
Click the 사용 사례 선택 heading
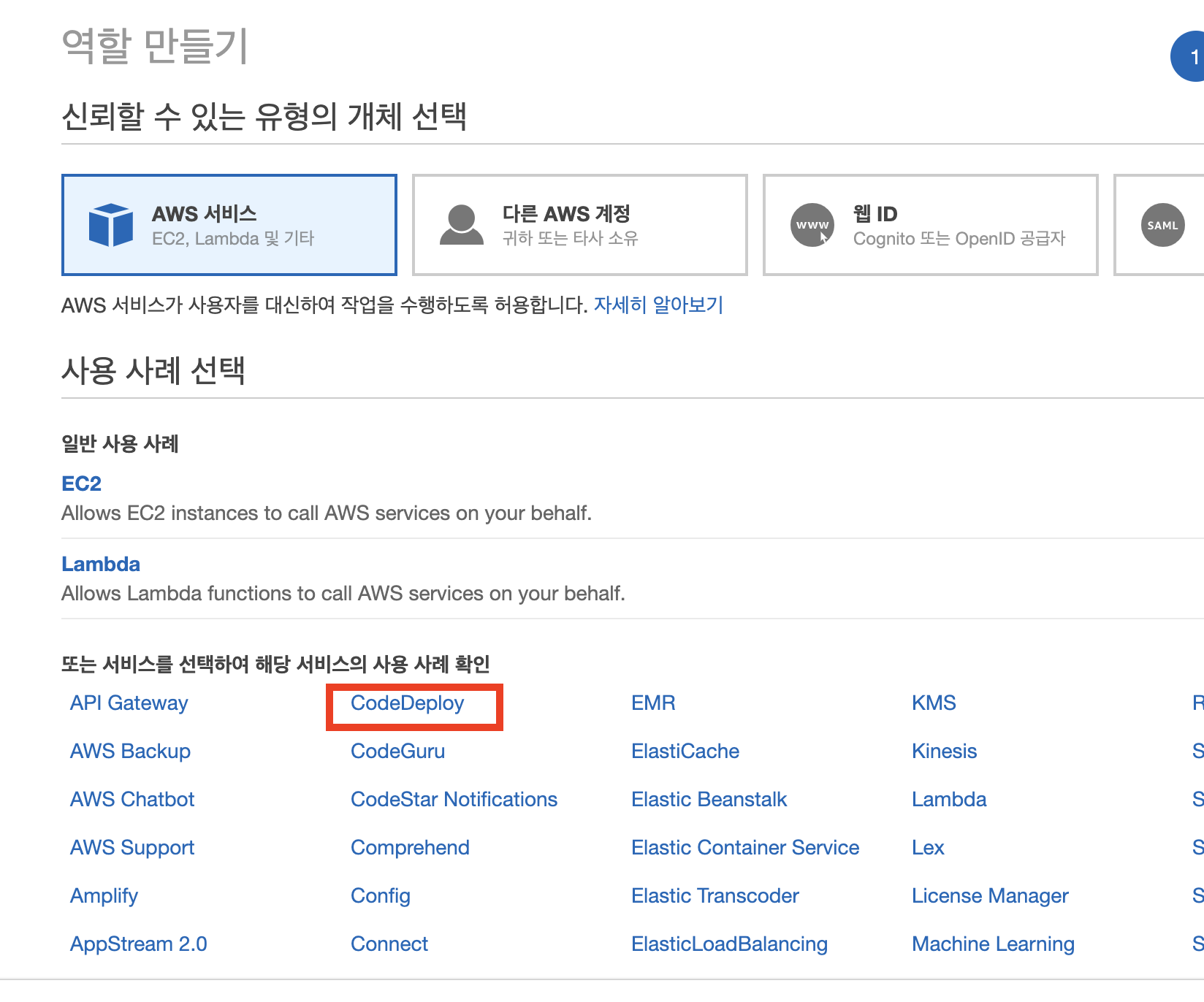(x=153, y=370)
